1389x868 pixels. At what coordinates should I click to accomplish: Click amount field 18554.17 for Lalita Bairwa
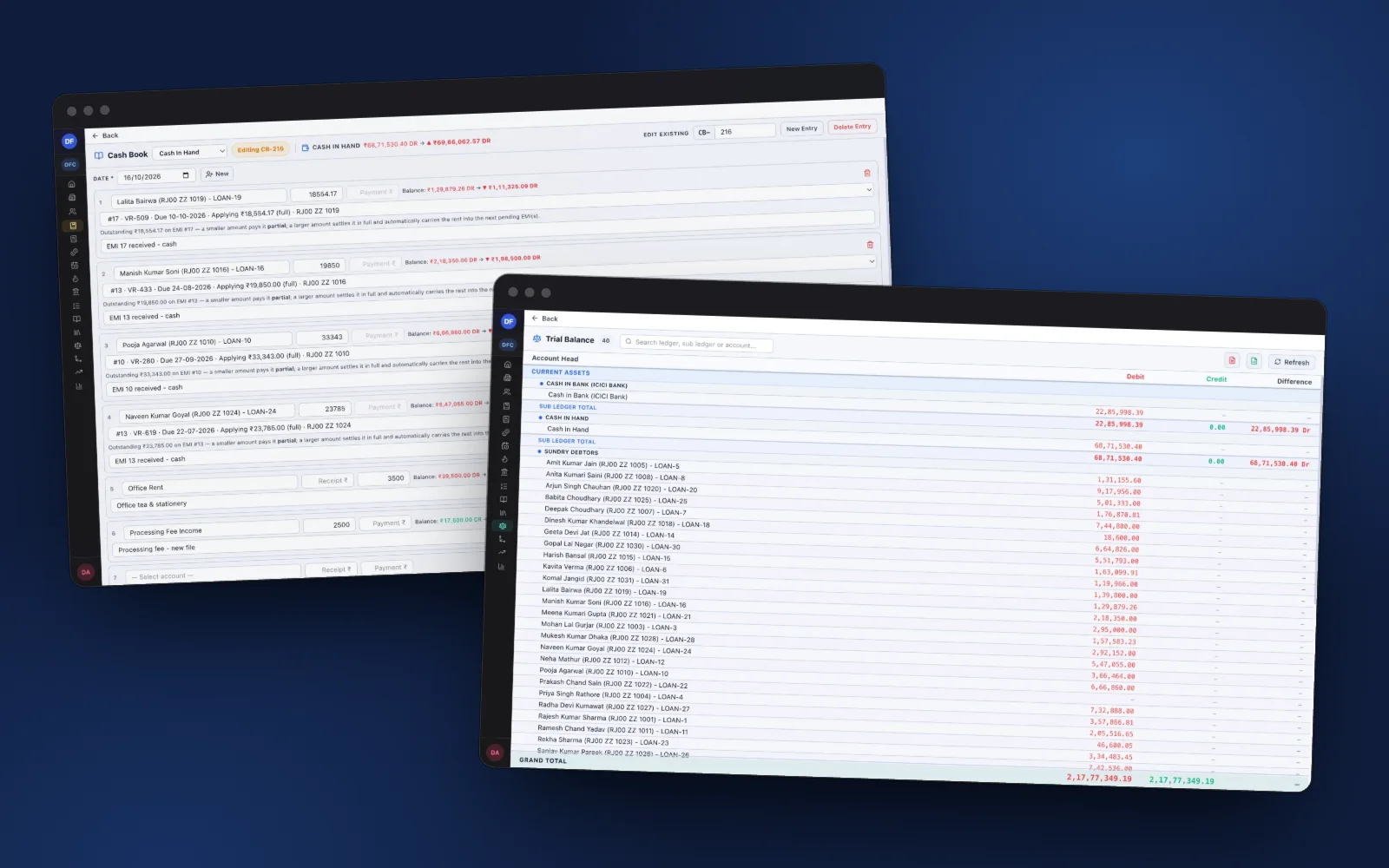(x=316, y=194)
